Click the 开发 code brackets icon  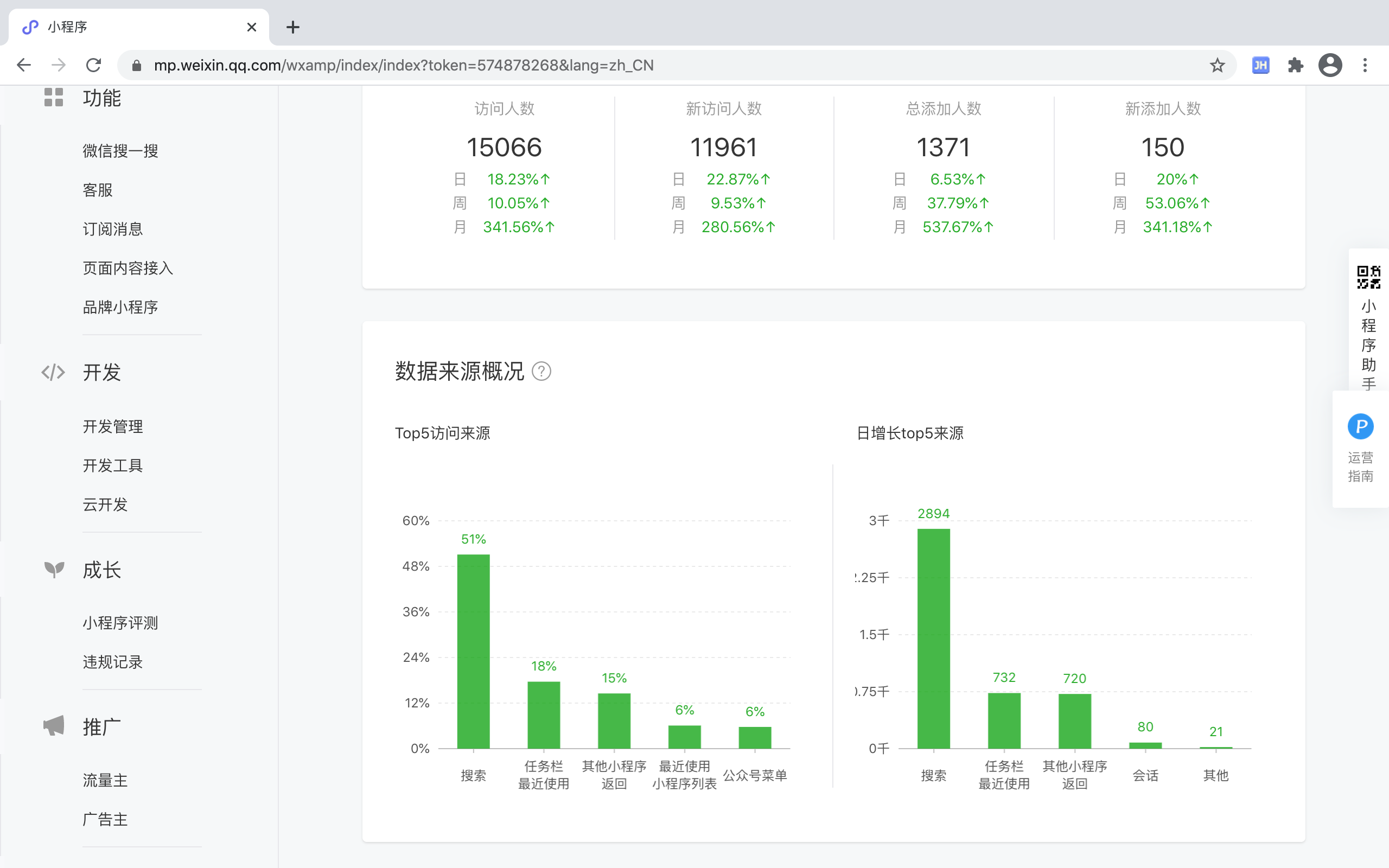pos(53,373)
